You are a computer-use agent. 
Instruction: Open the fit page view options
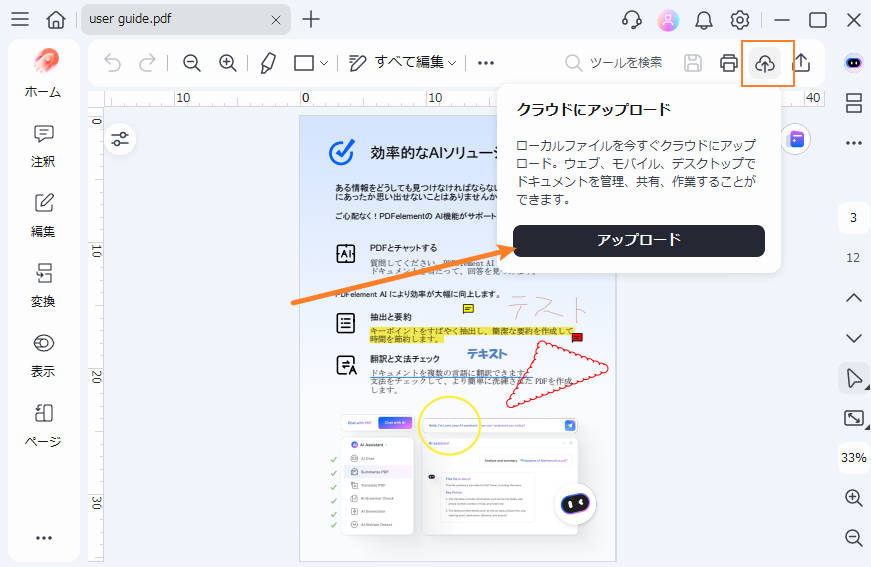coord(854,418)
